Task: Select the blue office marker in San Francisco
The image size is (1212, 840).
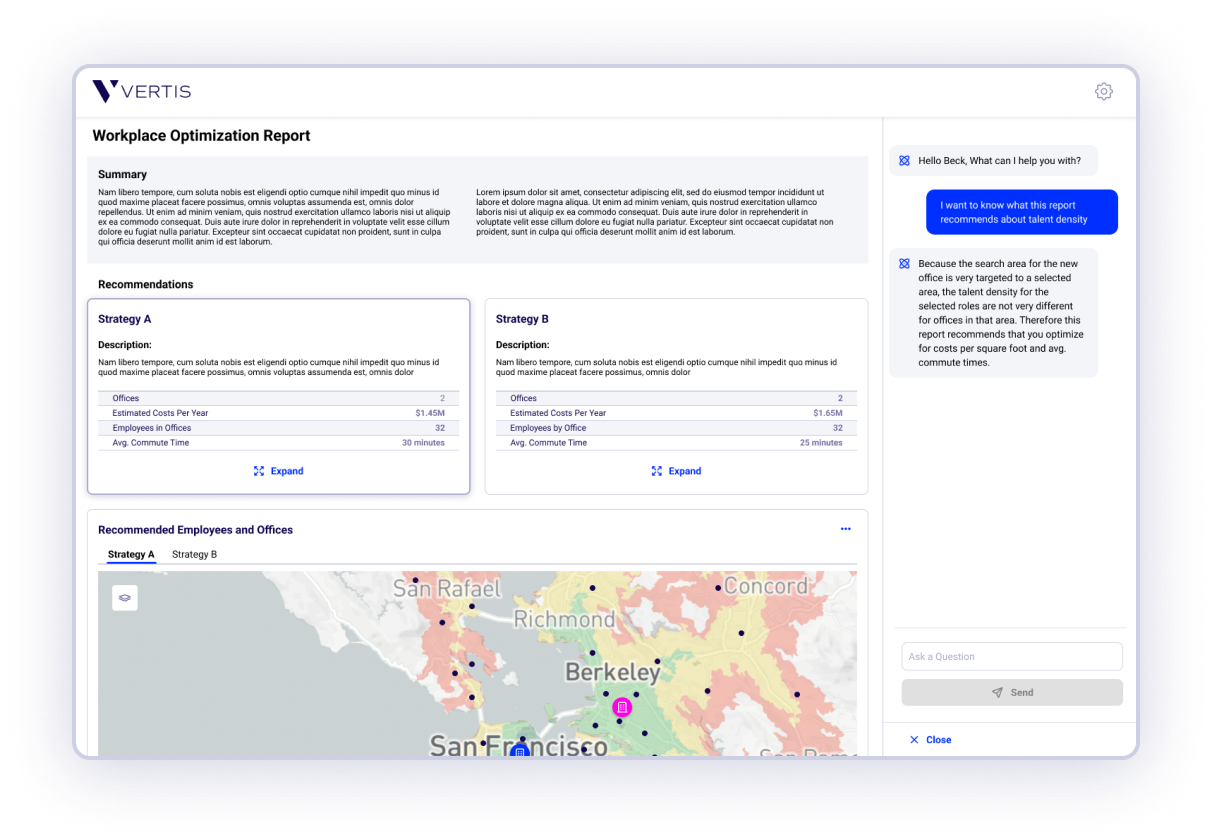Action: click(x=519, y=751)
